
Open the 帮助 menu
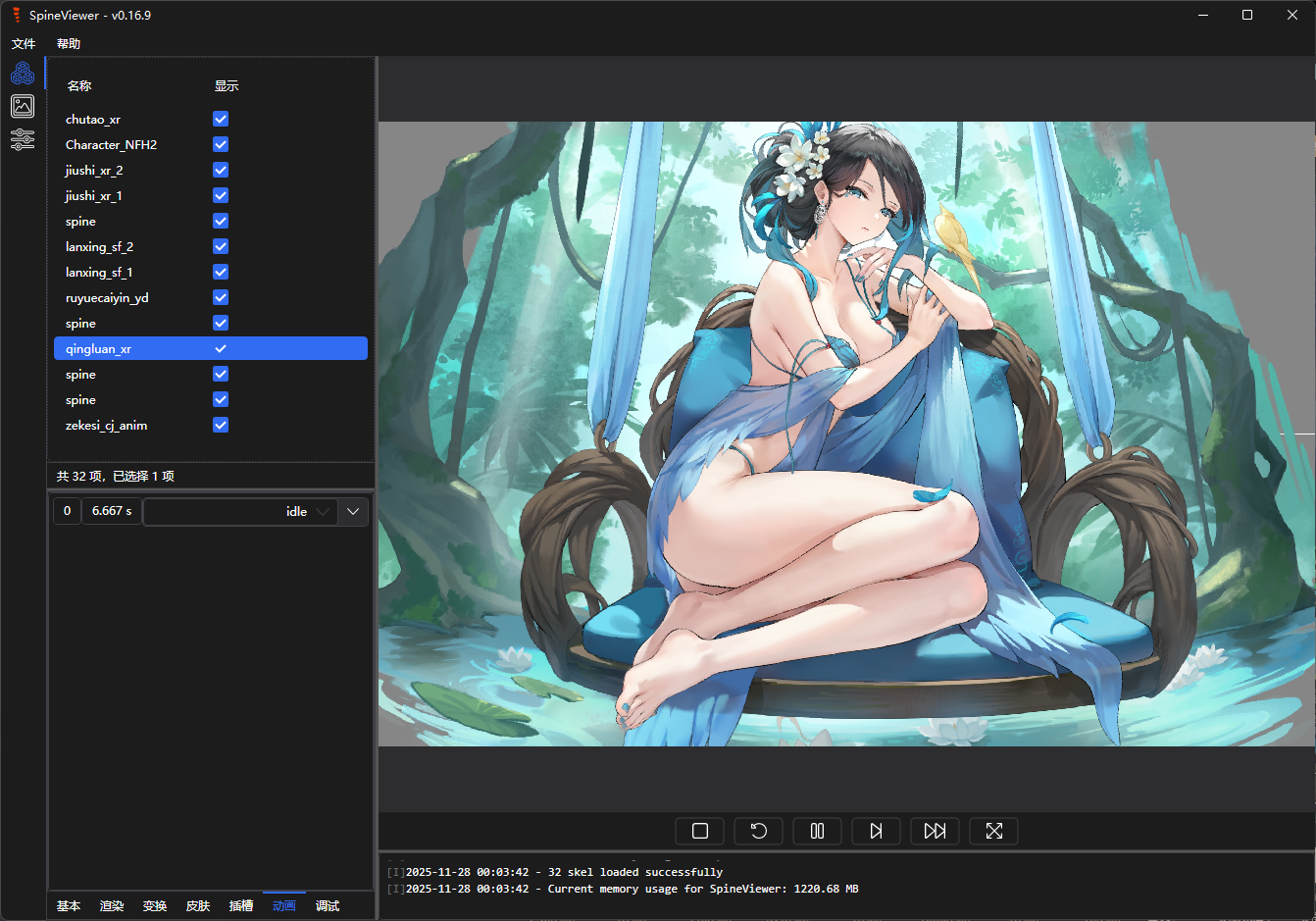(69, 43)
